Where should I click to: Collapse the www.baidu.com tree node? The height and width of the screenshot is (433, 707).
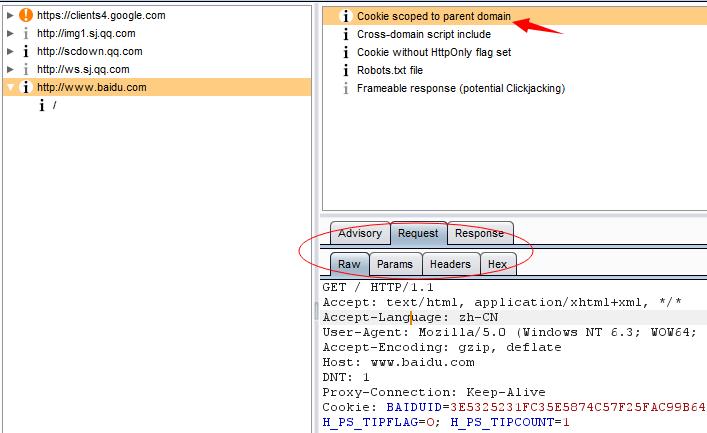pos(10,88)
